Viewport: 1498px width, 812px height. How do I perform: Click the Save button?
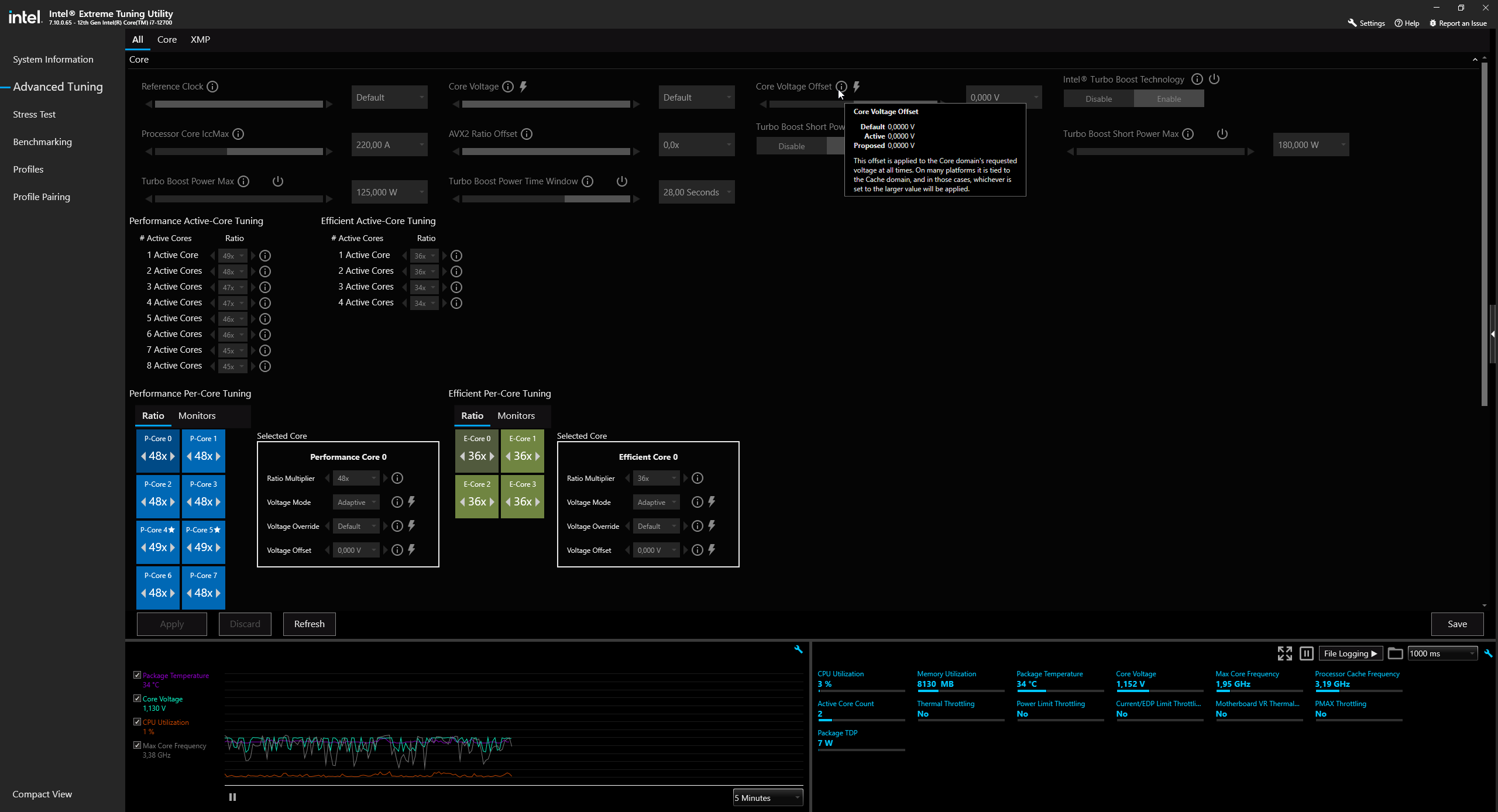coord(1456,624)
